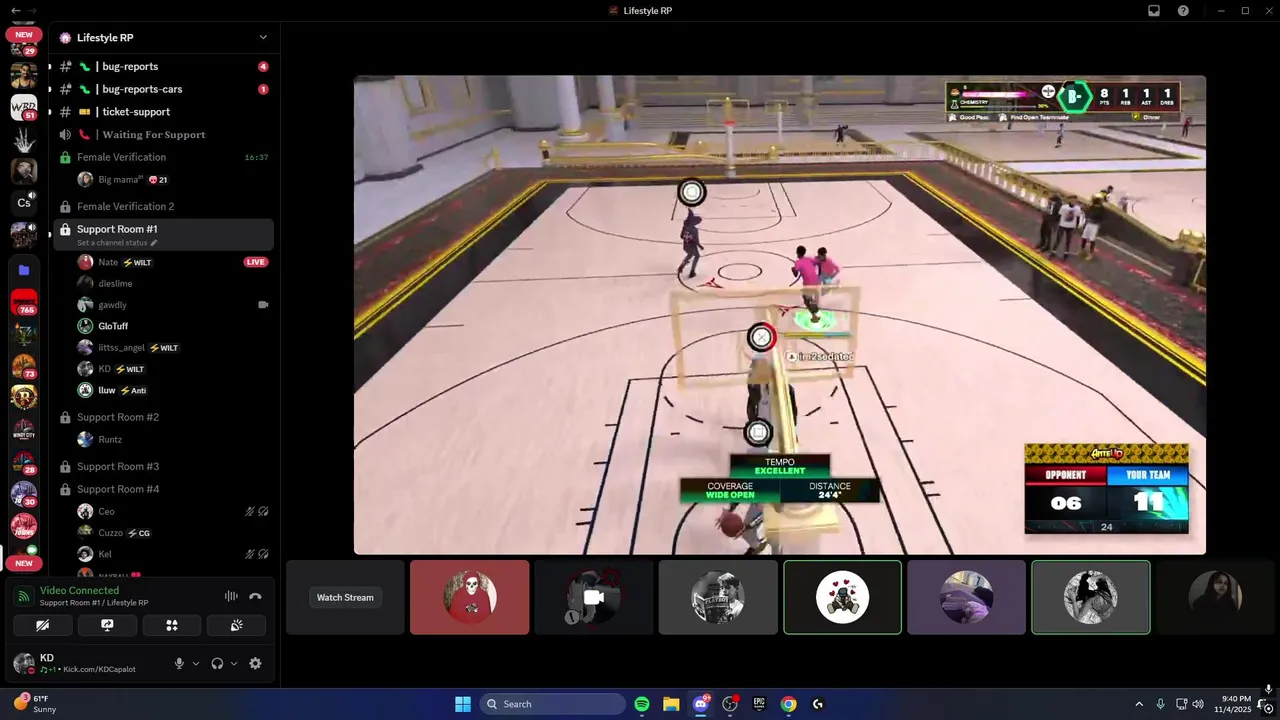This screenshot has width=1280, height=720.
Task: Mute your microphone
Action: (180, 663)
